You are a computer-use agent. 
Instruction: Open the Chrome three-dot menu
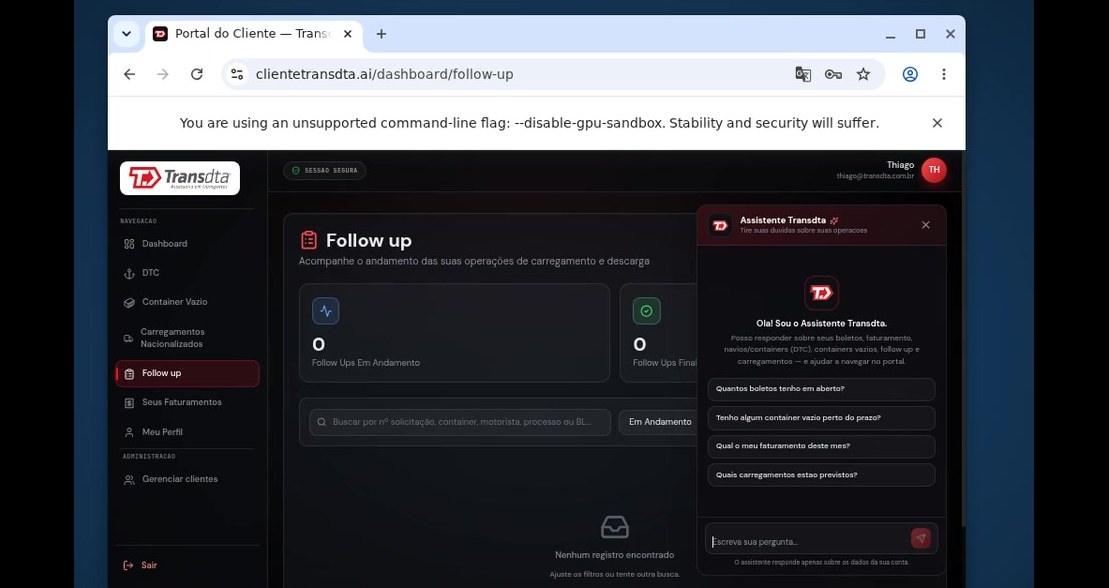943,74
